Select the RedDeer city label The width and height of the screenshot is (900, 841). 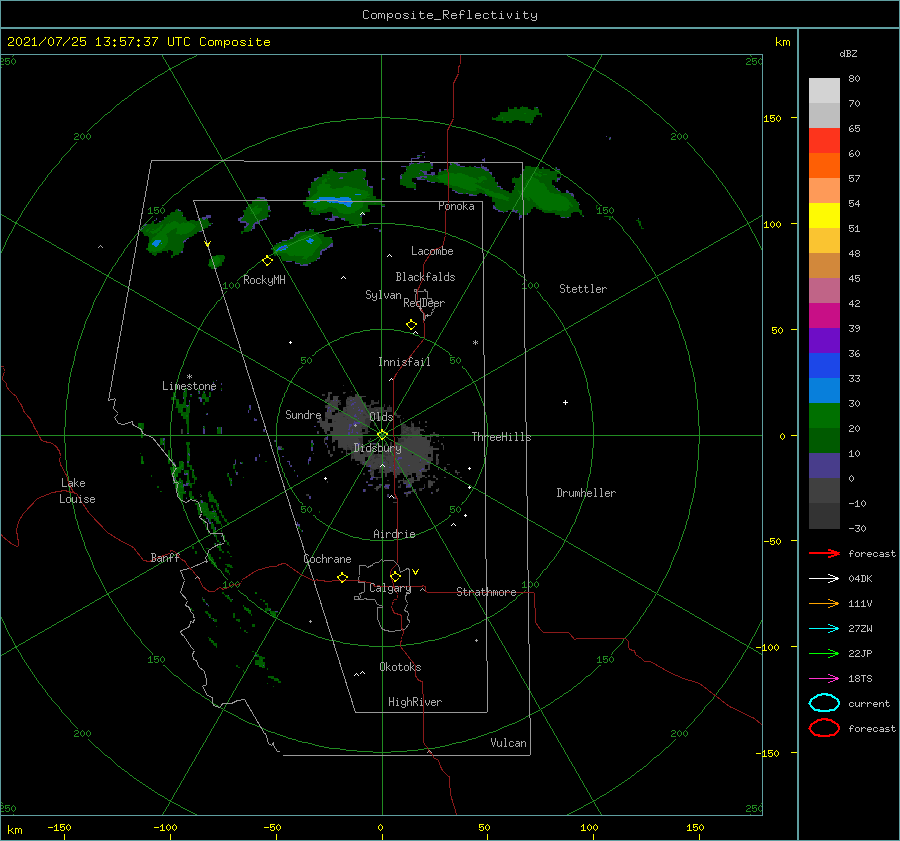pos(424,303)
